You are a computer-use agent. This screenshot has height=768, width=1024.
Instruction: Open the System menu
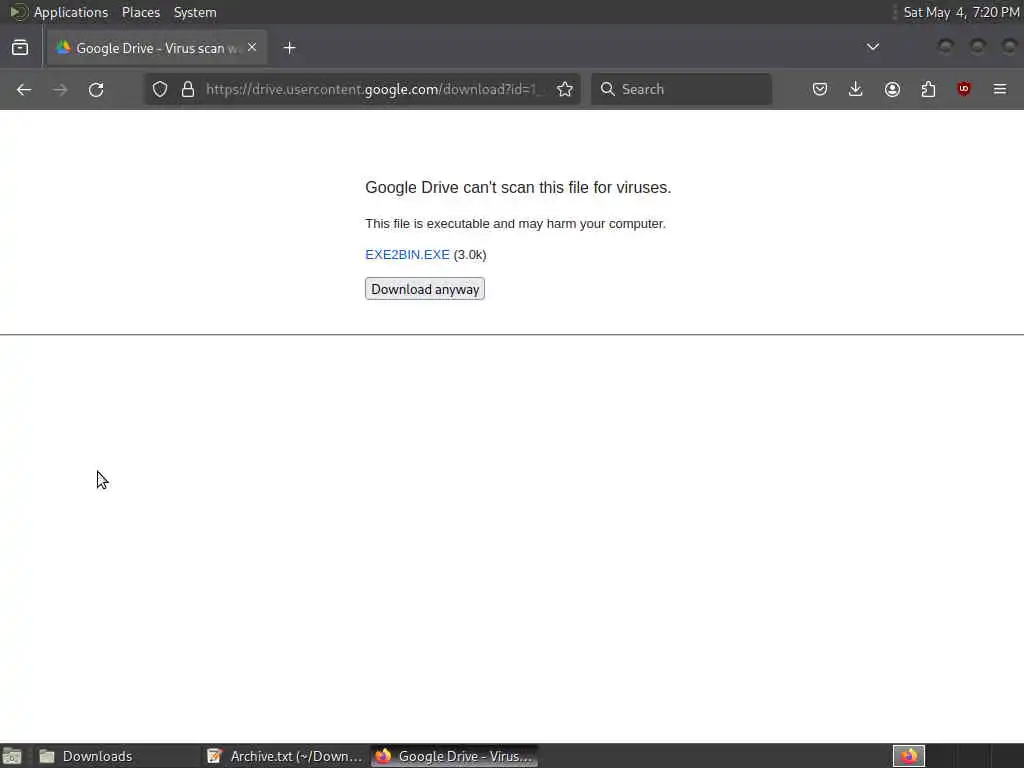[195, 12]
